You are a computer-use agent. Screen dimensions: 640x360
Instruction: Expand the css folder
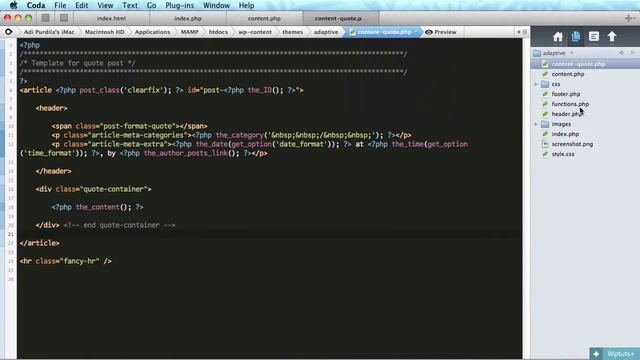536,84
